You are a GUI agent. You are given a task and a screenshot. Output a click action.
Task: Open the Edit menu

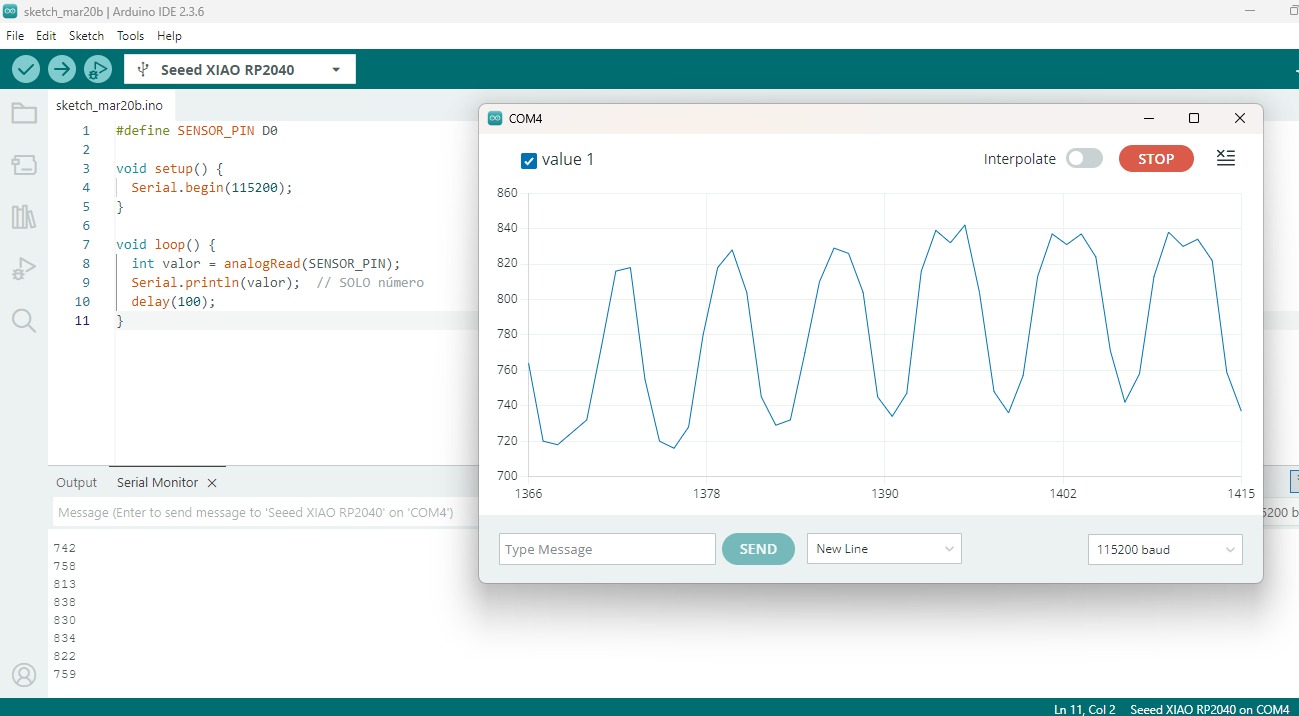tap(46, 35)
